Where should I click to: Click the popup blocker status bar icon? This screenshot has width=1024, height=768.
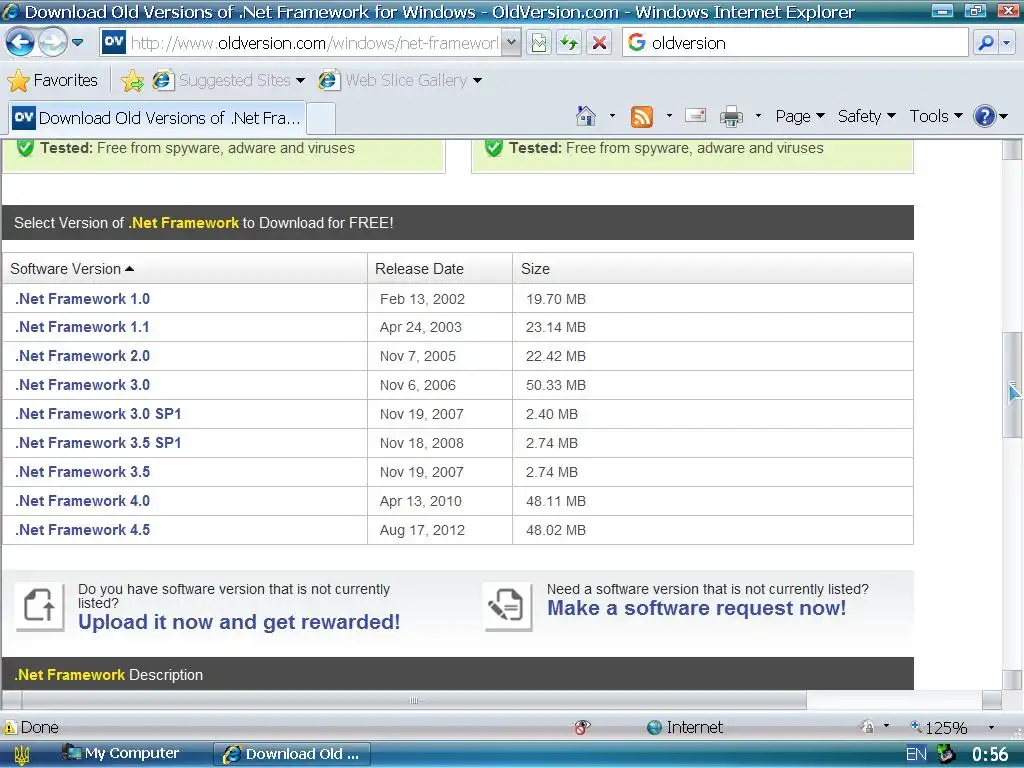click(x=582, y=727)
